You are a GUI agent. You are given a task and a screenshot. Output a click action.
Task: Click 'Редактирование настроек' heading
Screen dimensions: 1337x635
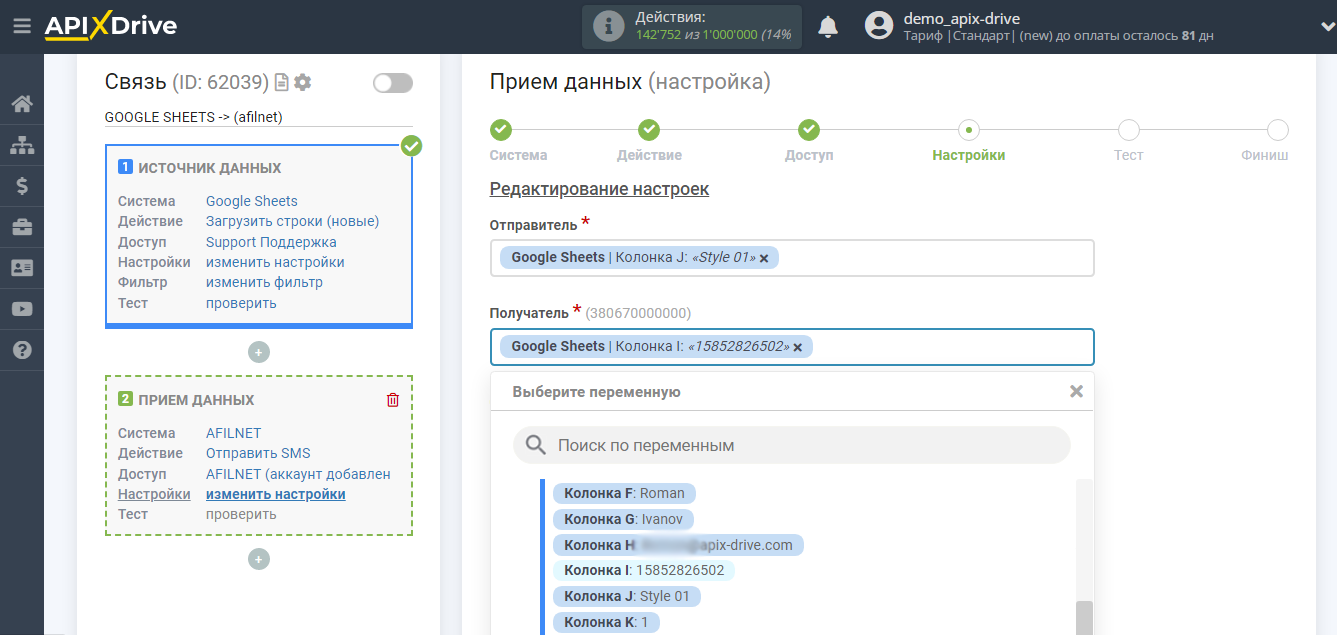coord(599,188)
